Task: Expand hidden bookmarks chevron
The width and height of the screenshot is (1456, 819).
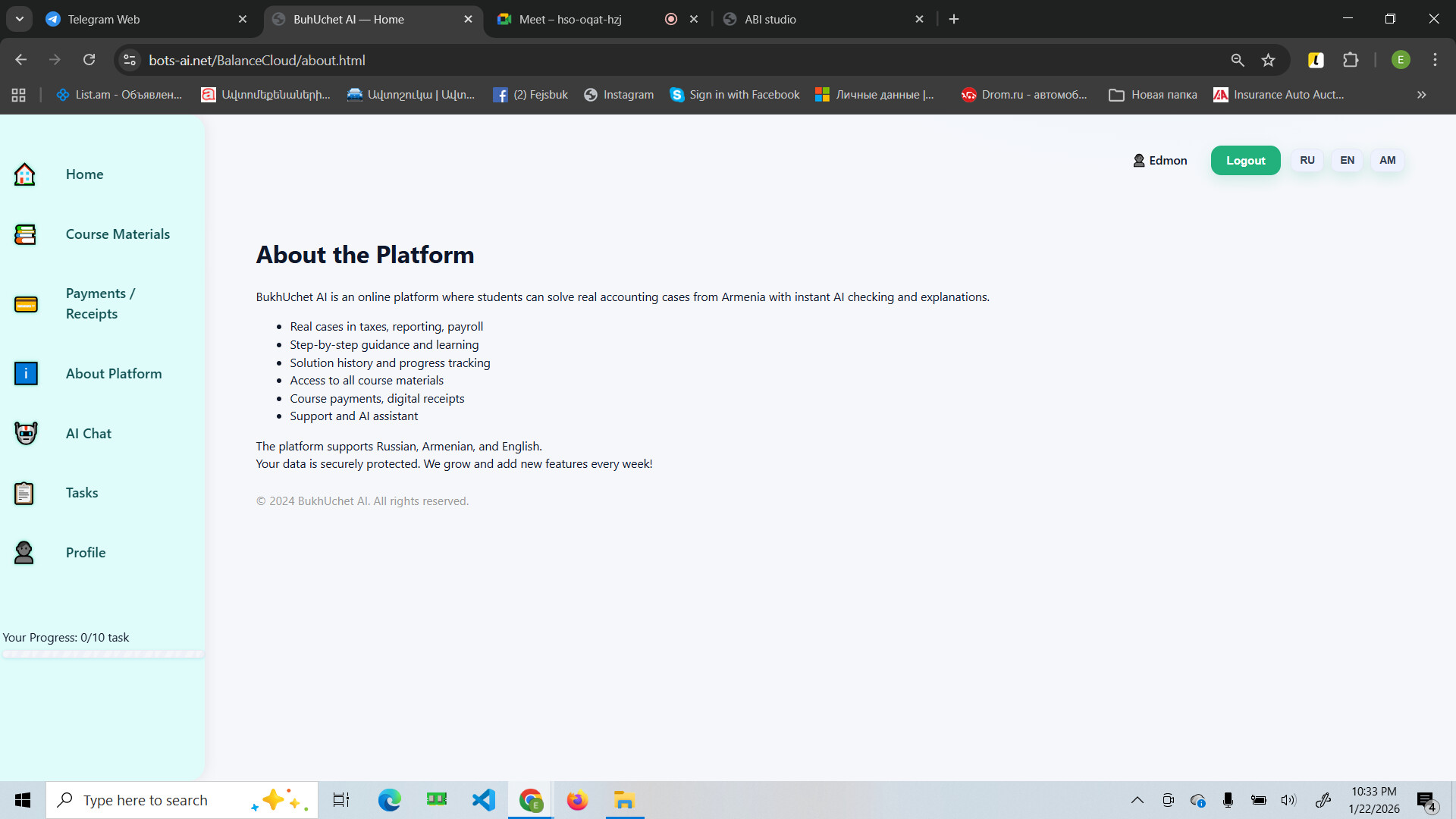Action: tap(1421, 95)
